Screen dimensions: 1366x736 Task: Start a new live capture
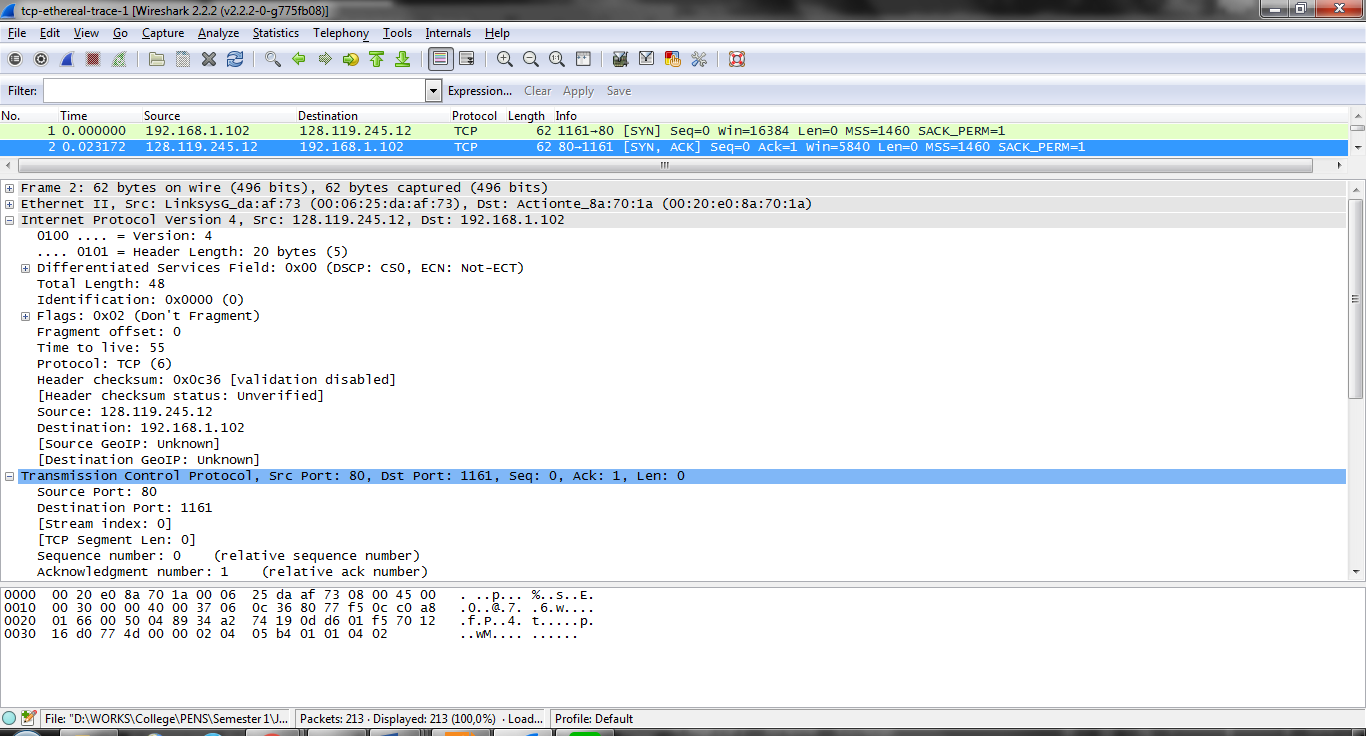point(67,59)
